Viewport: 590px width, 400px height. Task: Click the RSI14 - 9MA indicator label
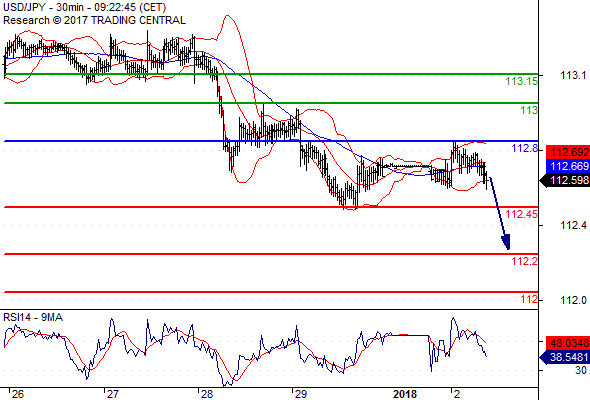(33, 318)
